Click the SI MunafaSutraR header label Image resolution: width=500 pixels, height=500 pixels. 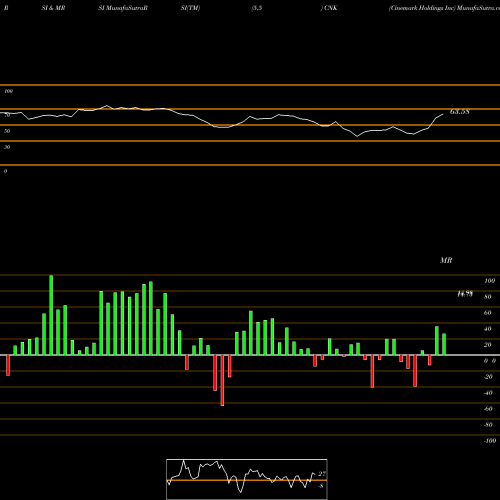pyautogui.click(x=123, y=8)
